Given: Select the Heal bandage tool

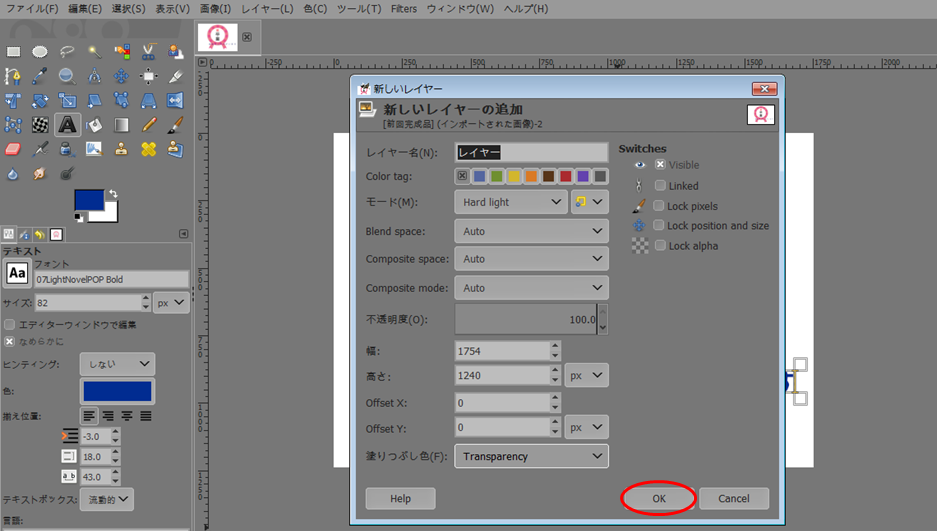Looking at the screenshot, I should [x=149, y=149].
